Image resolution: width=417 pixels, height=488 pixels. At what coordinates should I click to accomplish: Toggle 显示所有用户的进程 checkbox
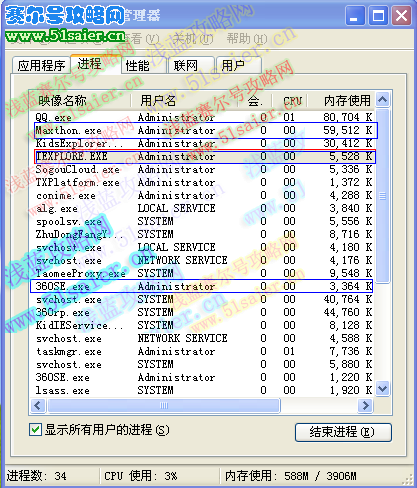(x=35, y=430)
